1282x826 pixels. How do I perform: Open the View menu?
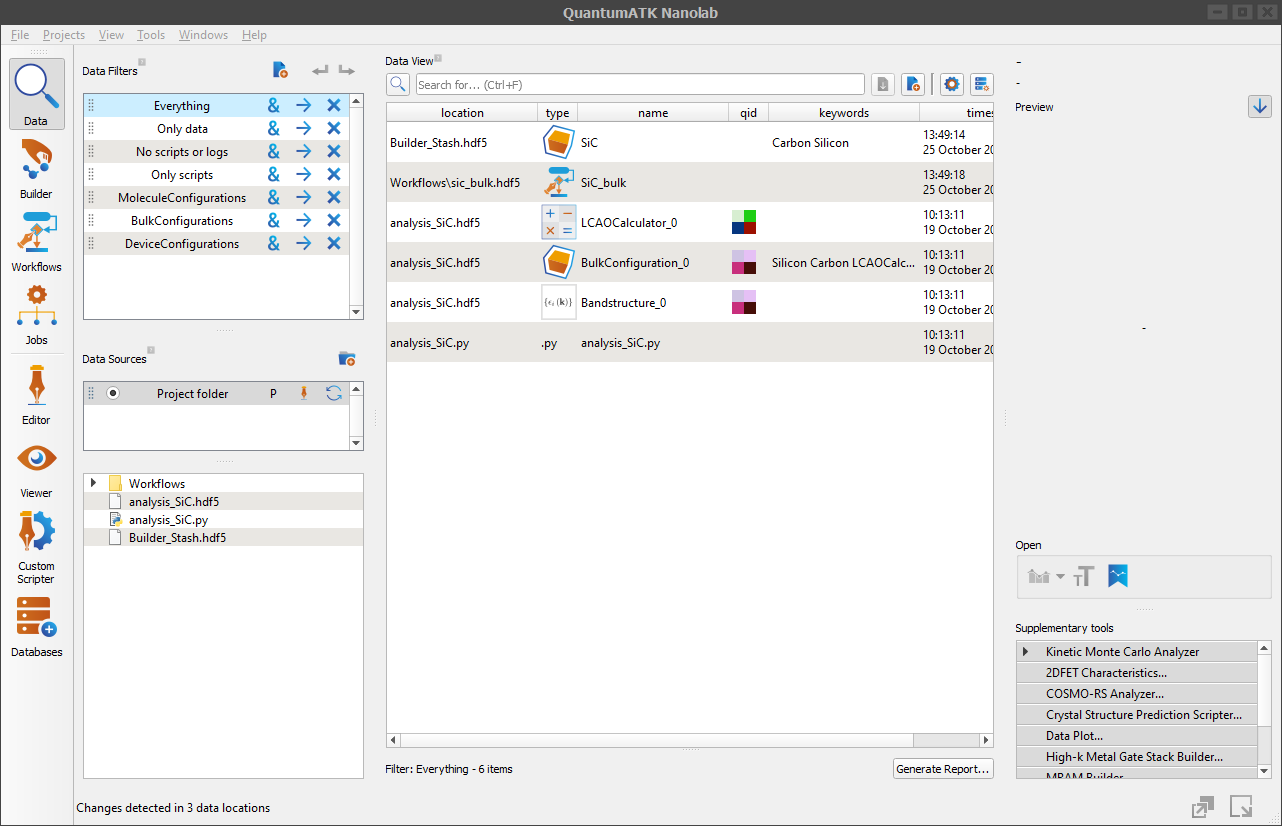tap(111, 35)
